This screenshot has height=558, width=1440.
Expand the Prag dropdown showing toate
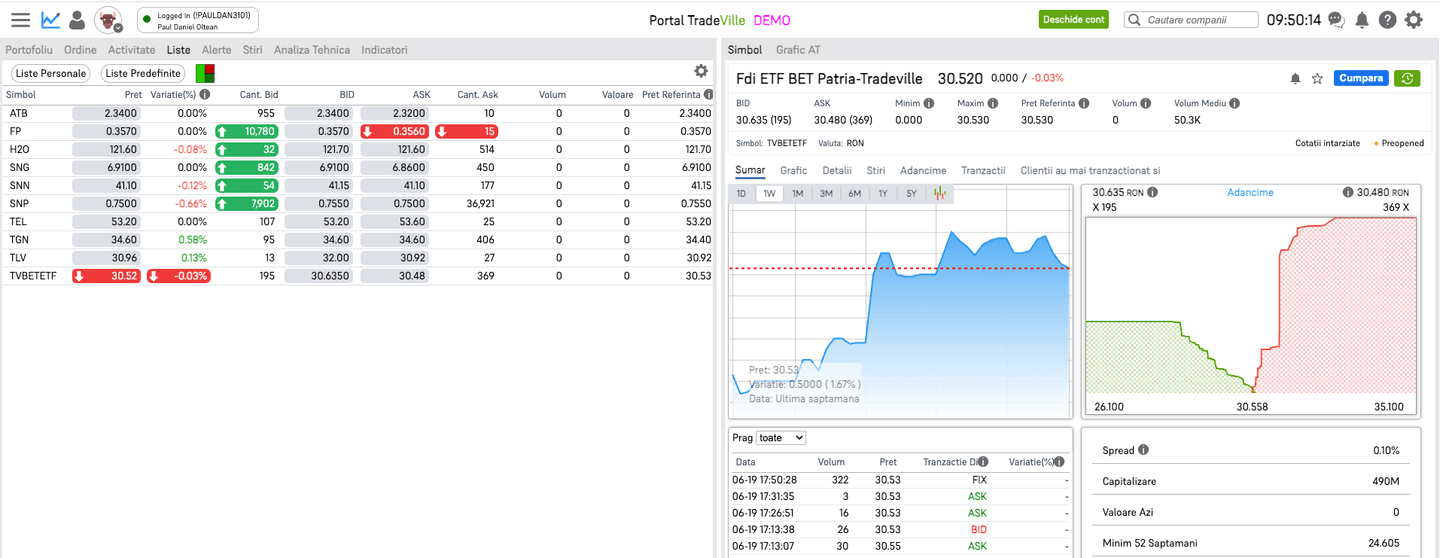pos(781,438)
